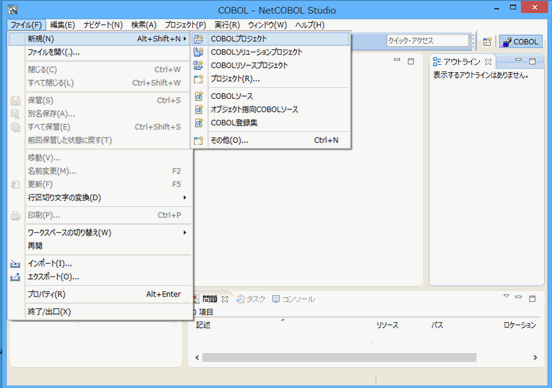This screenshot has height=388, width=552.
Task: Open the ファイル(F) menu
Action: coord(26,25)
